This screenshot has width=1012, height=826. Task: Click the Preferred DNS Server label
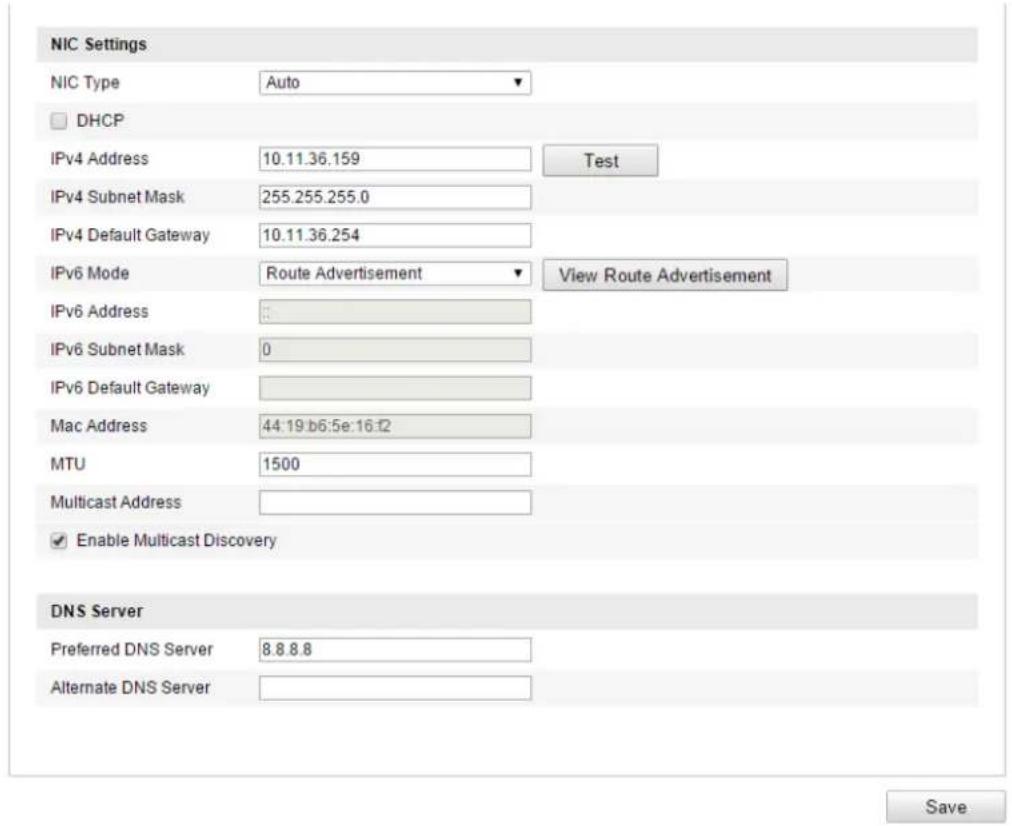132,649
